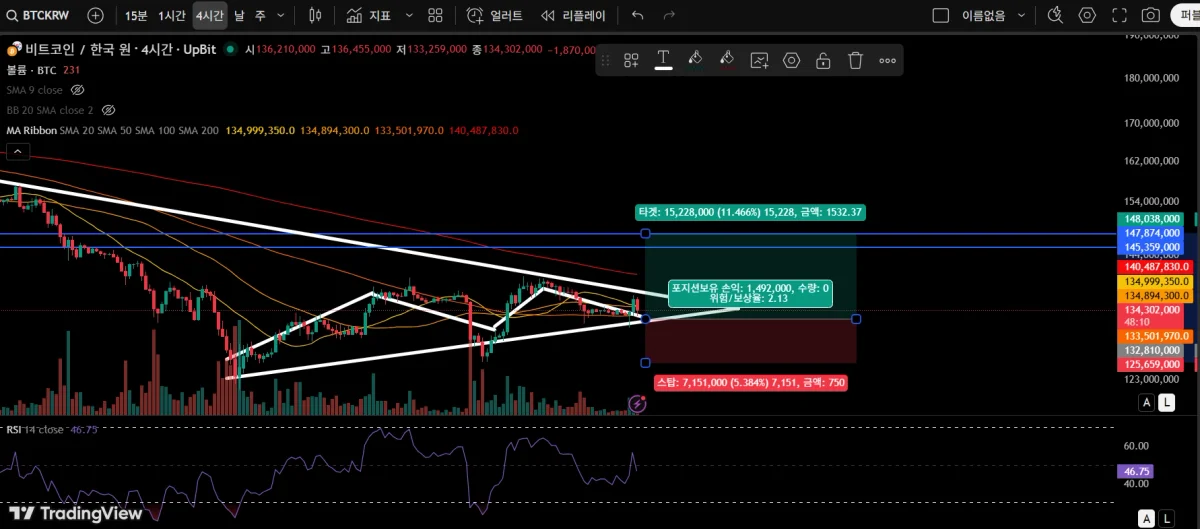Click the 125,659,000 stop price label

click(1152, 365)
